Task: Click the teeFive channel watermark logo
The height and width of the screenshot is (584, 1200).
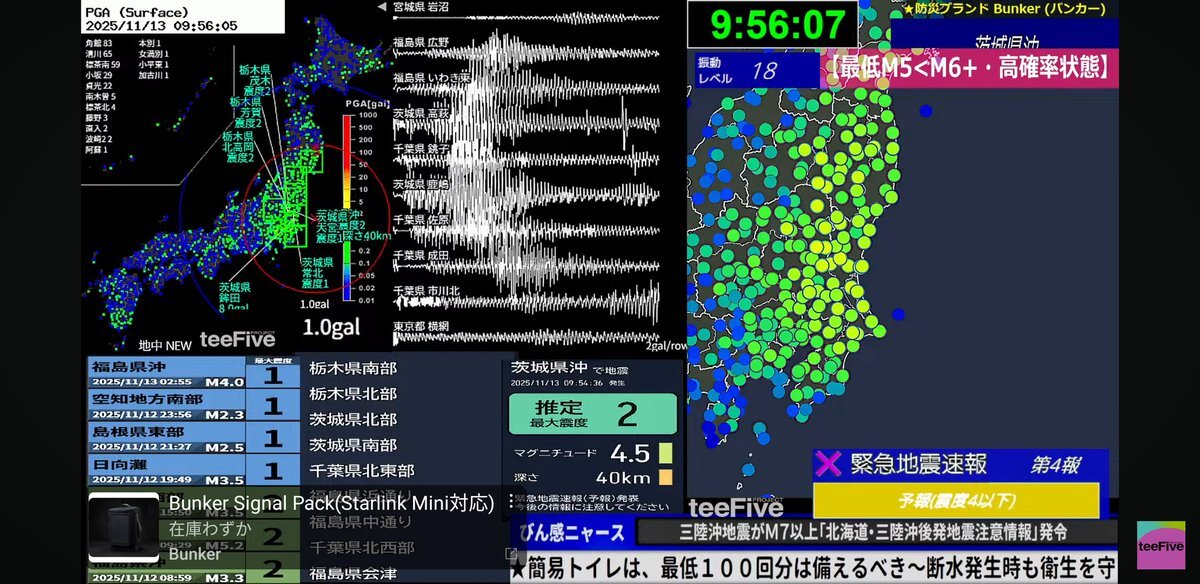Action: point(1160,545)
